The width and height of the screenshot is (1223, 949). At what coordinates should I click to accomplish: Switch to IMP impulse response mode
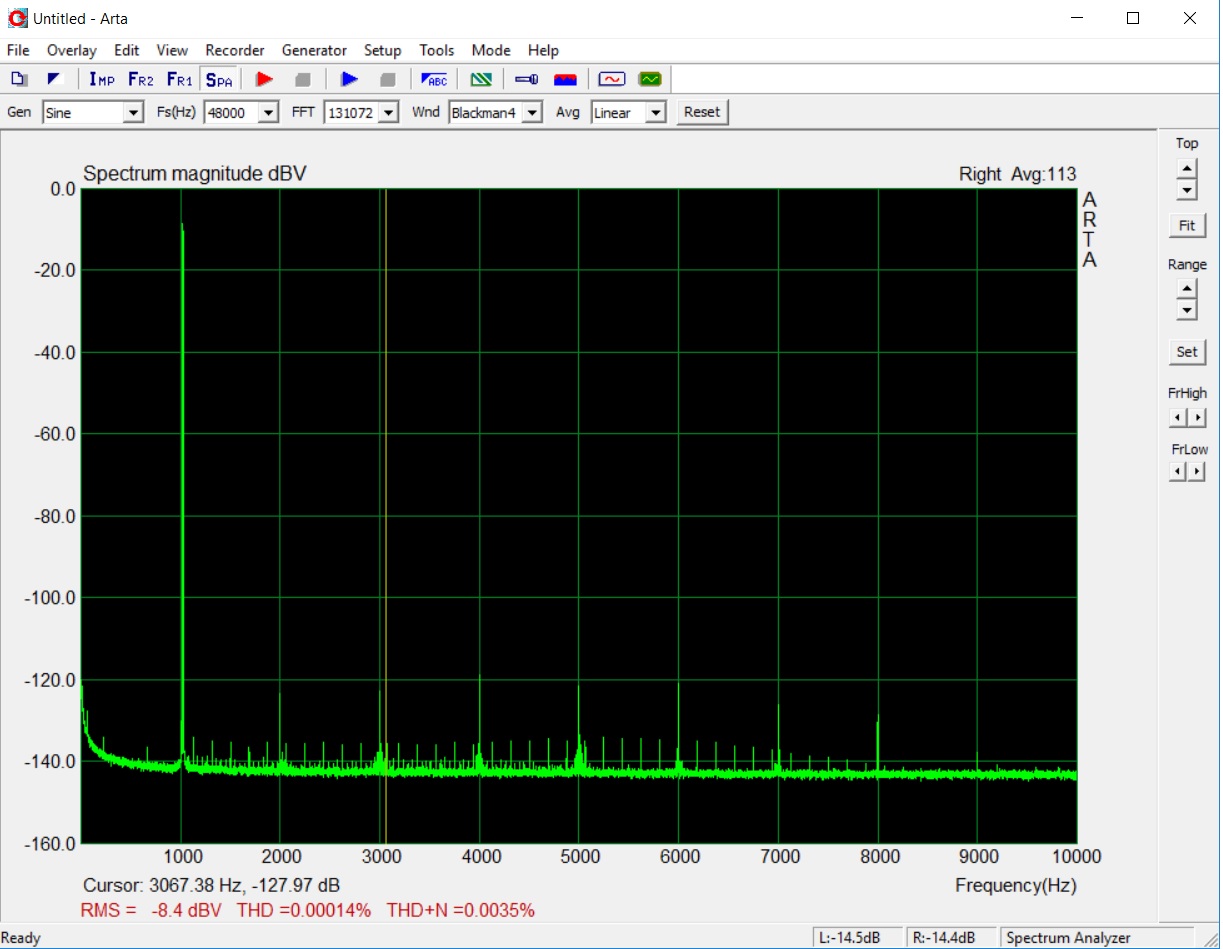click(102, 79)
